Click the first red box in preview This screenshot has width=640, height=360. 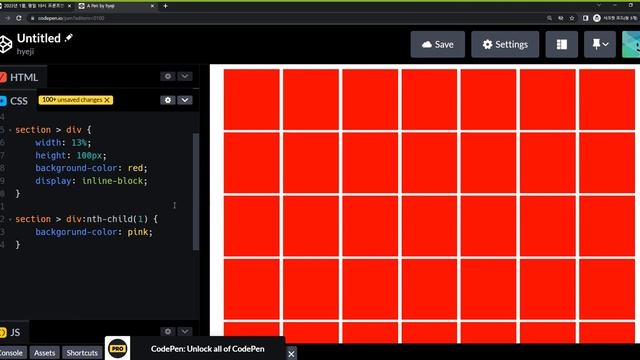tap(252, 100)
